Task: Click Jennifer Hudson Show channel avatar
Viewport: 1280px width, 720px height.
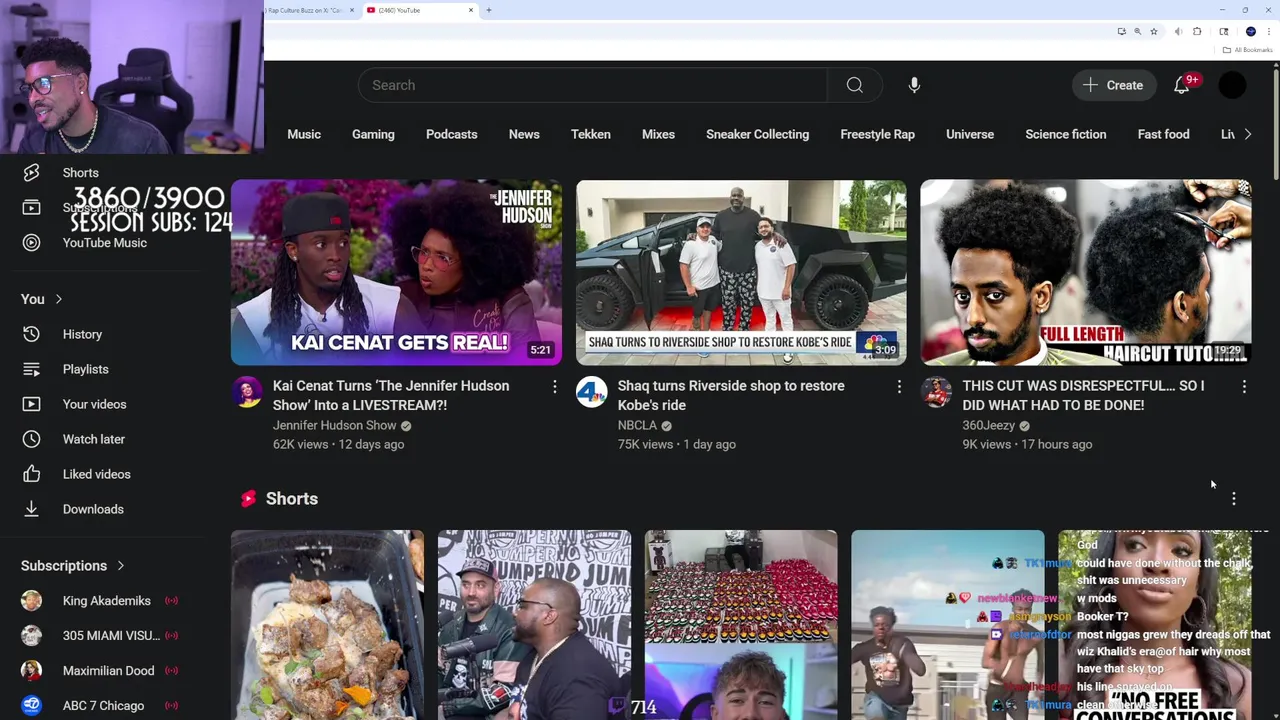Action: pyautogui.click(x=247, y=392)
